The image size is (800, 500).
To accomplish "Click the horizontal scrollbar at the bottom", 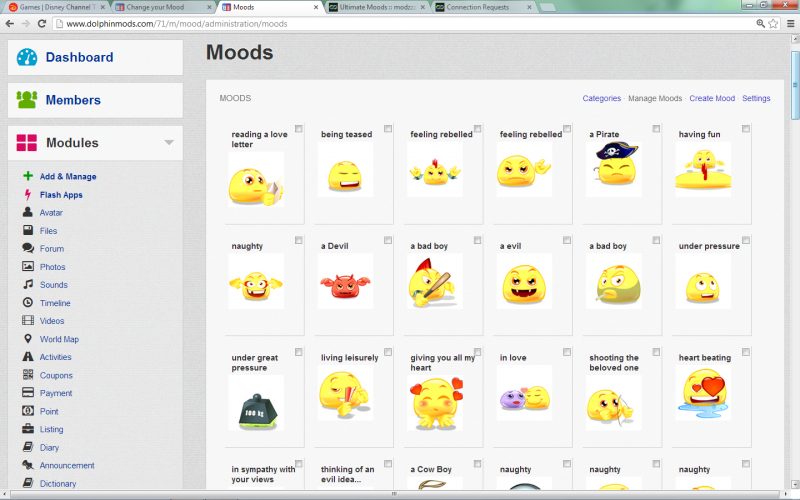I will (394, 493).
